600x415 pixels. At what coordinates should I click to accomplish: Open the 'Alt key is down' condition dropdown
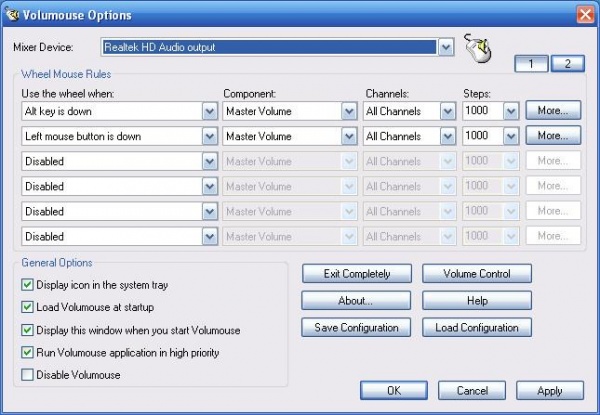tap(210, 111)
